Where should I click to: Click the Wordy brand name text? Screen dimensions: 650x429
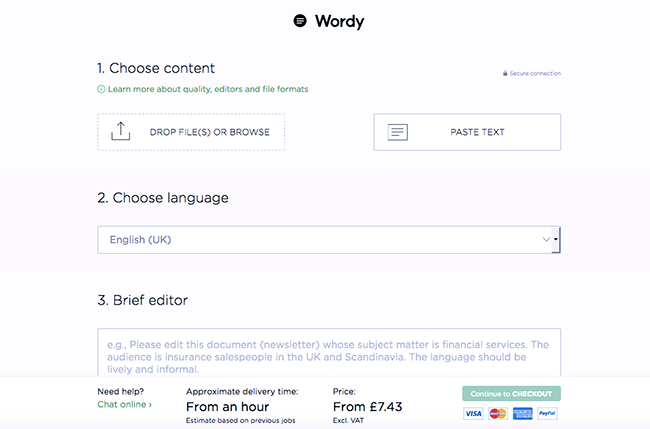pyautogui.click(x=340, y=22)
